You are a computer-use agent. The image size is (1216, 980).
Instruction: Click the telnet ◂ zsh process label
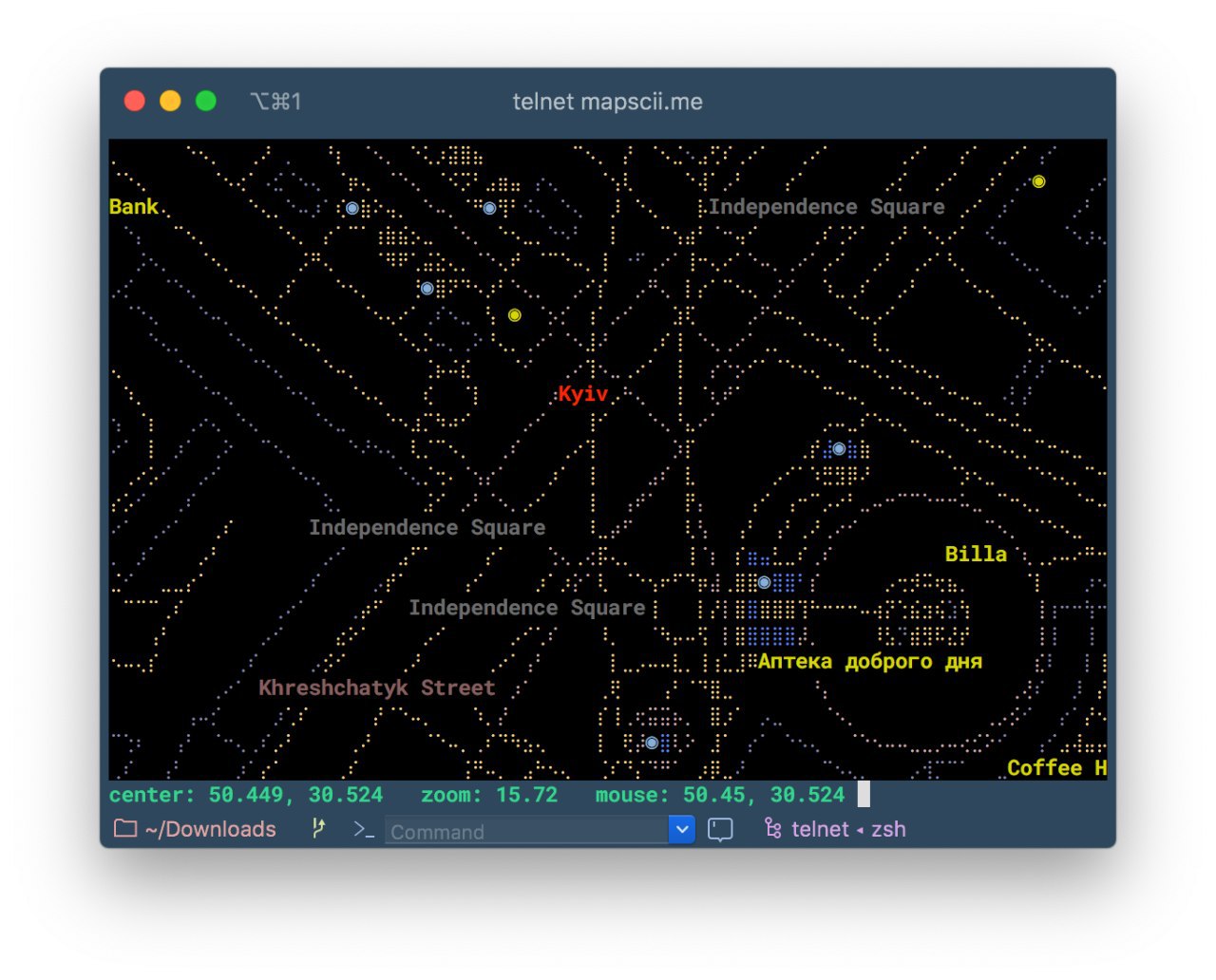(848, 830)
